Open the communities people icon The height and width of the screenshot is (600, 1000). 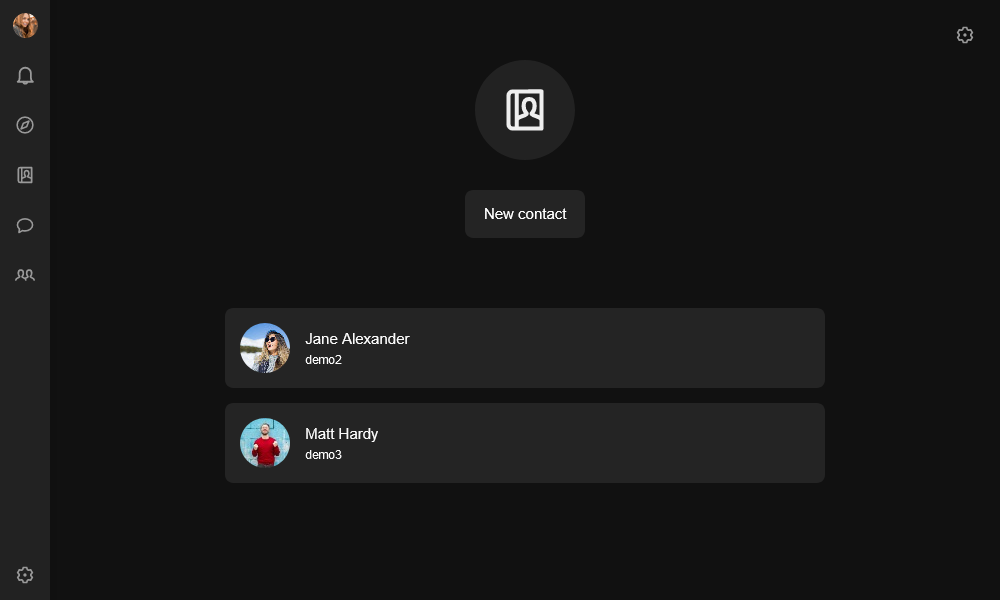click(25, 275)
